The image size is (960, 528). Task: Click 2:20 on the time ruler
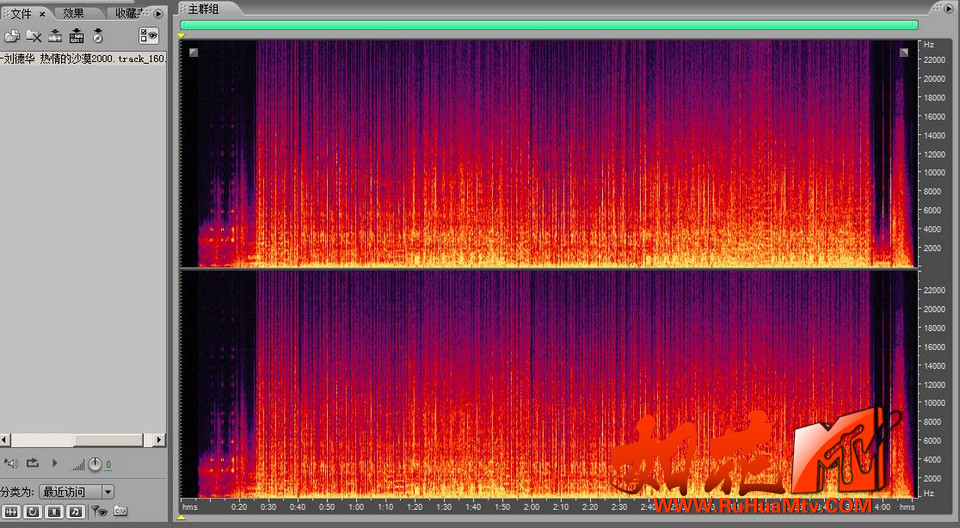[590, 507]
